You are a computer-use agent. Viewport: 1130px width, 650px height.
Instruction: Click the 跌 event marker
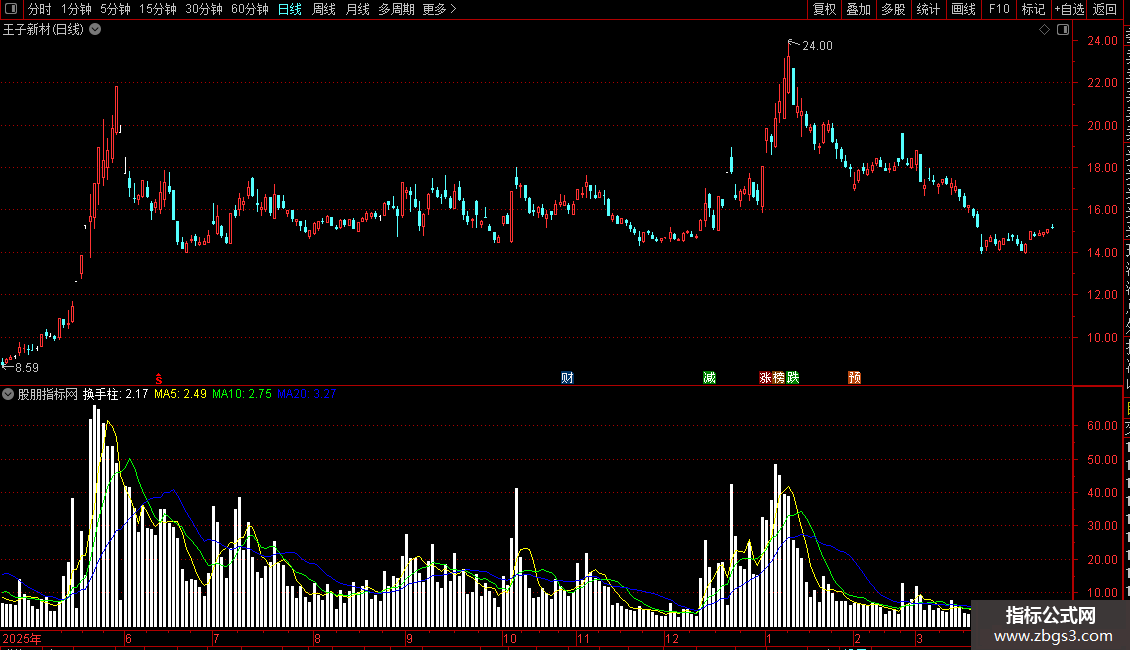point(793,378)
